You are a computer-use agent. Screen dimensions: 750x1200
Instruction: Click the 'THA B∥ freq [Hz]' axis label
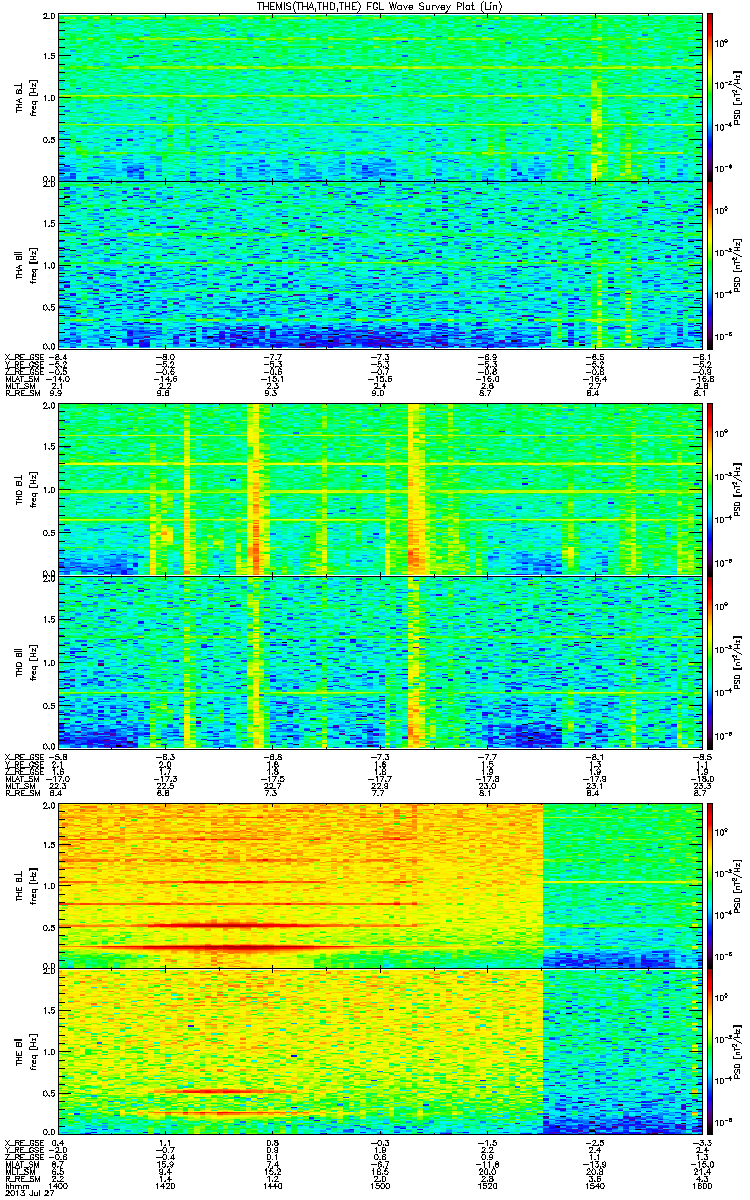pos(24,265)
